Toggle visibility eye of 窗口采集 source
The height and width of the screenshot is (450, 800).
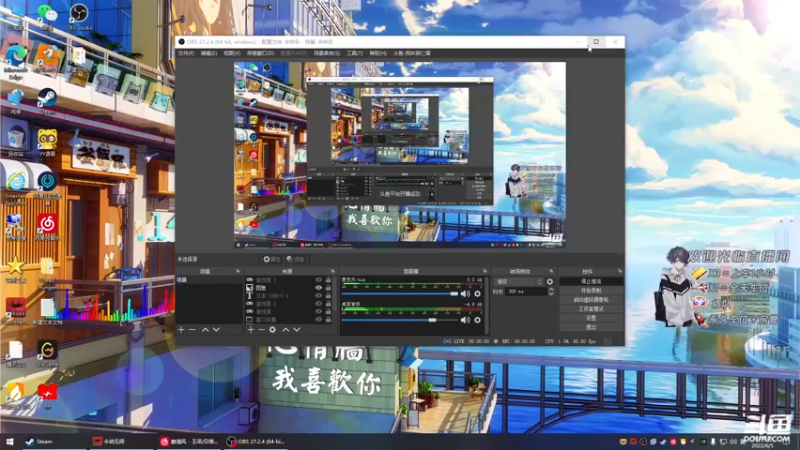pyautogui.click(x=318, y=319)
